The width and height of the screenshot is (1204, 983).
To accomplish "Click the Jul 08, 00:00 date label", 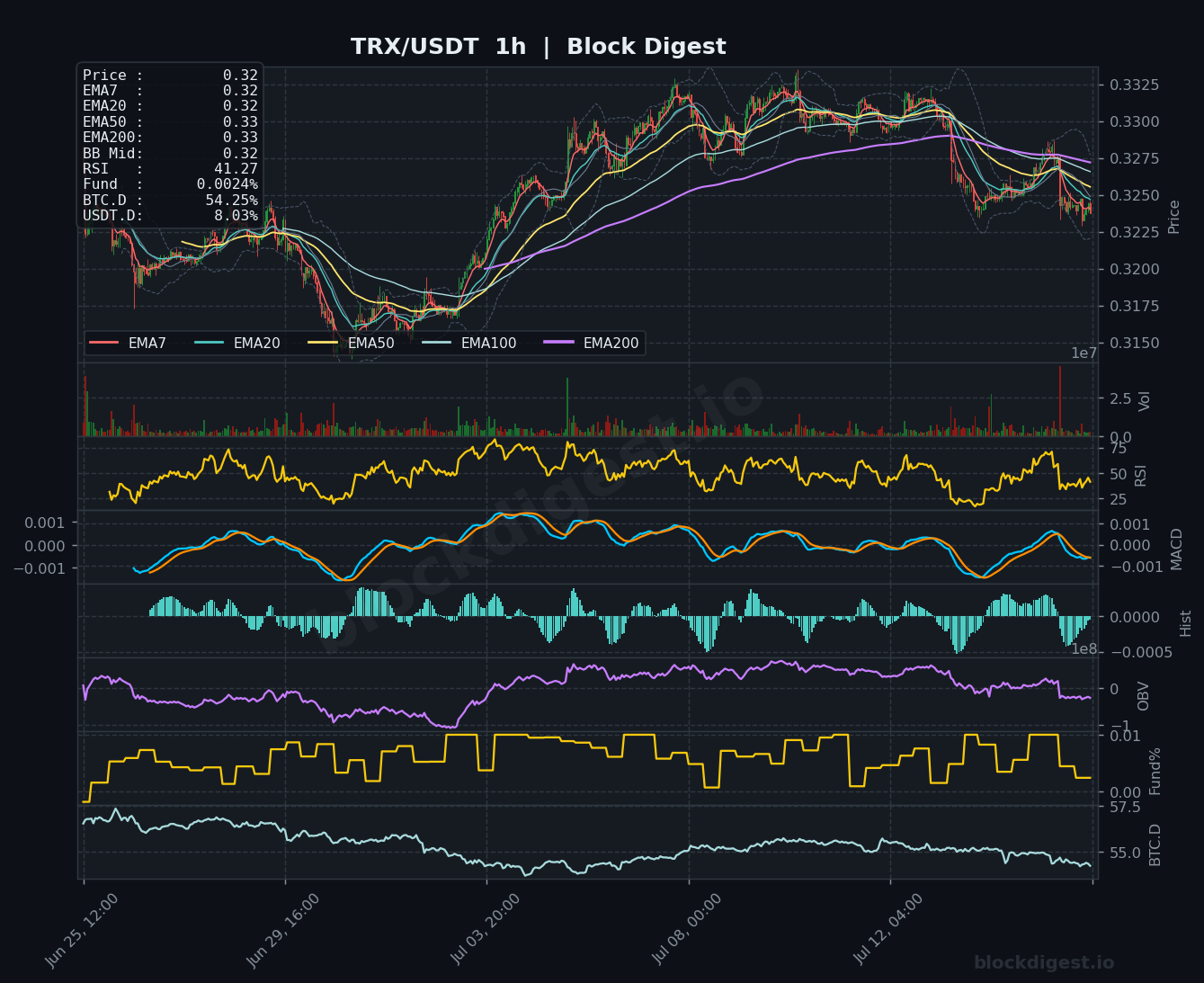I will [686, 930].
